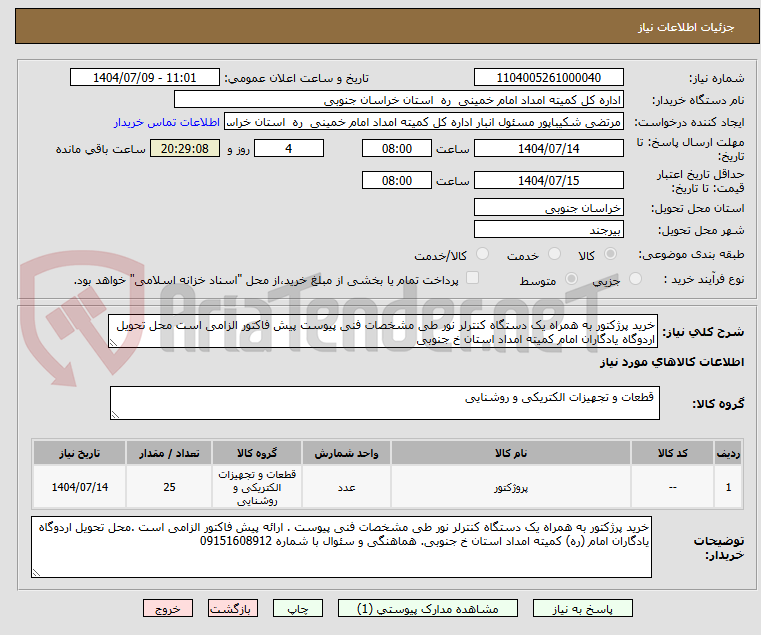The height and width of the screenshot is (635, 761).
Task: Click the عدد unit cell
Action: [346, 487]
